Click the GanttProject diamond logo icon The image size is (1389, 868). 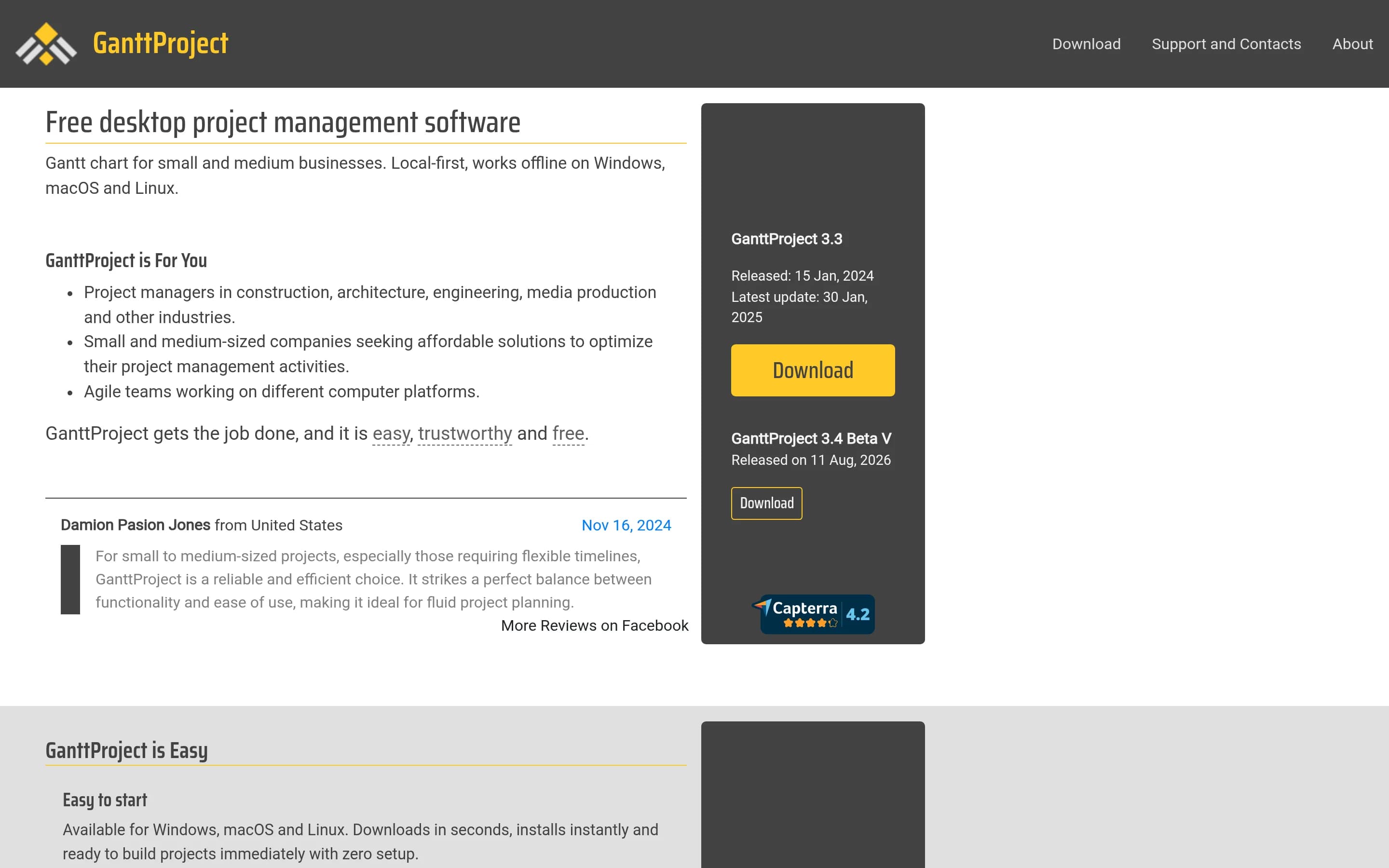point(46,43)
